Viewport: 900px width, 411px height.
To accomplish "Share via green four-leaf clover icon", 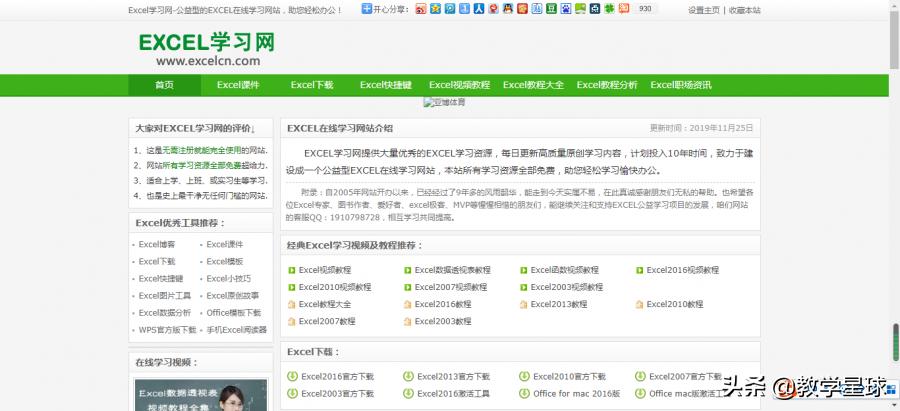I will tap(610, 9).
